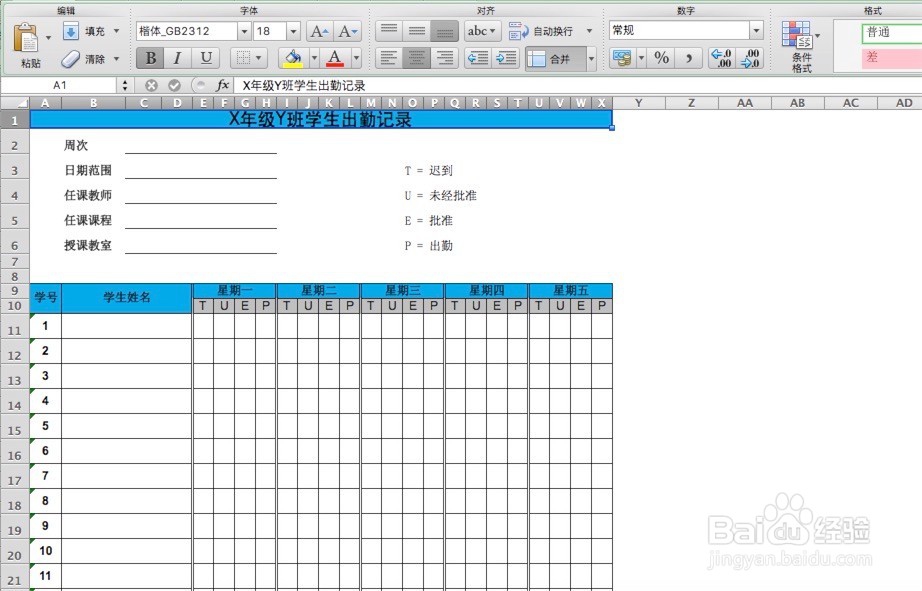The width and height of the screenshot is (922, 591).
Task: Select column header Y
Action: [639, 103]
